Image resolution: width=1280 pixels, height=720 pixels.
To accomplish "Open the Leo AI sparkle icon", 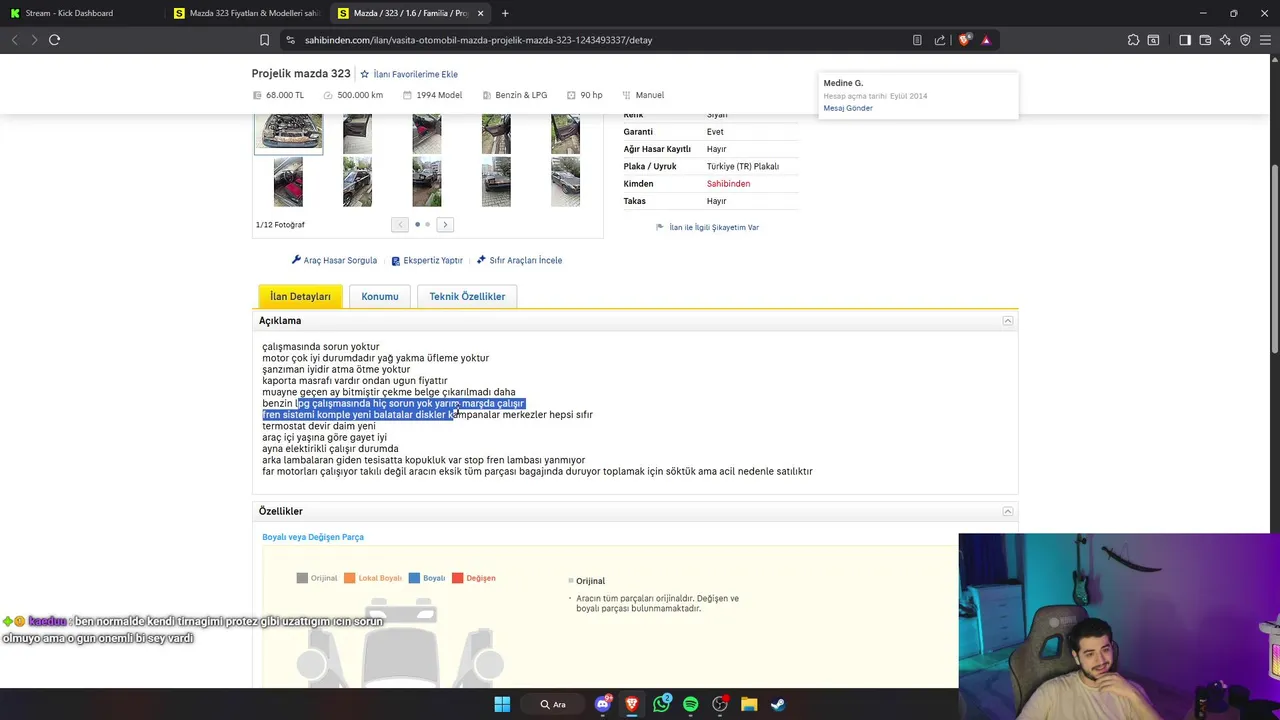I will [x=1226, y=40].
